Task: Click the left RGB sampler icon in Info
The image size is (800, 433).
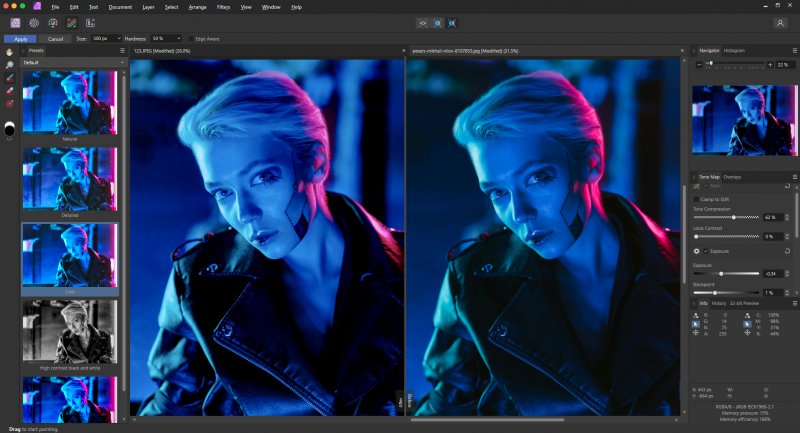Action: pyautogui.click(x=696, y=316)
